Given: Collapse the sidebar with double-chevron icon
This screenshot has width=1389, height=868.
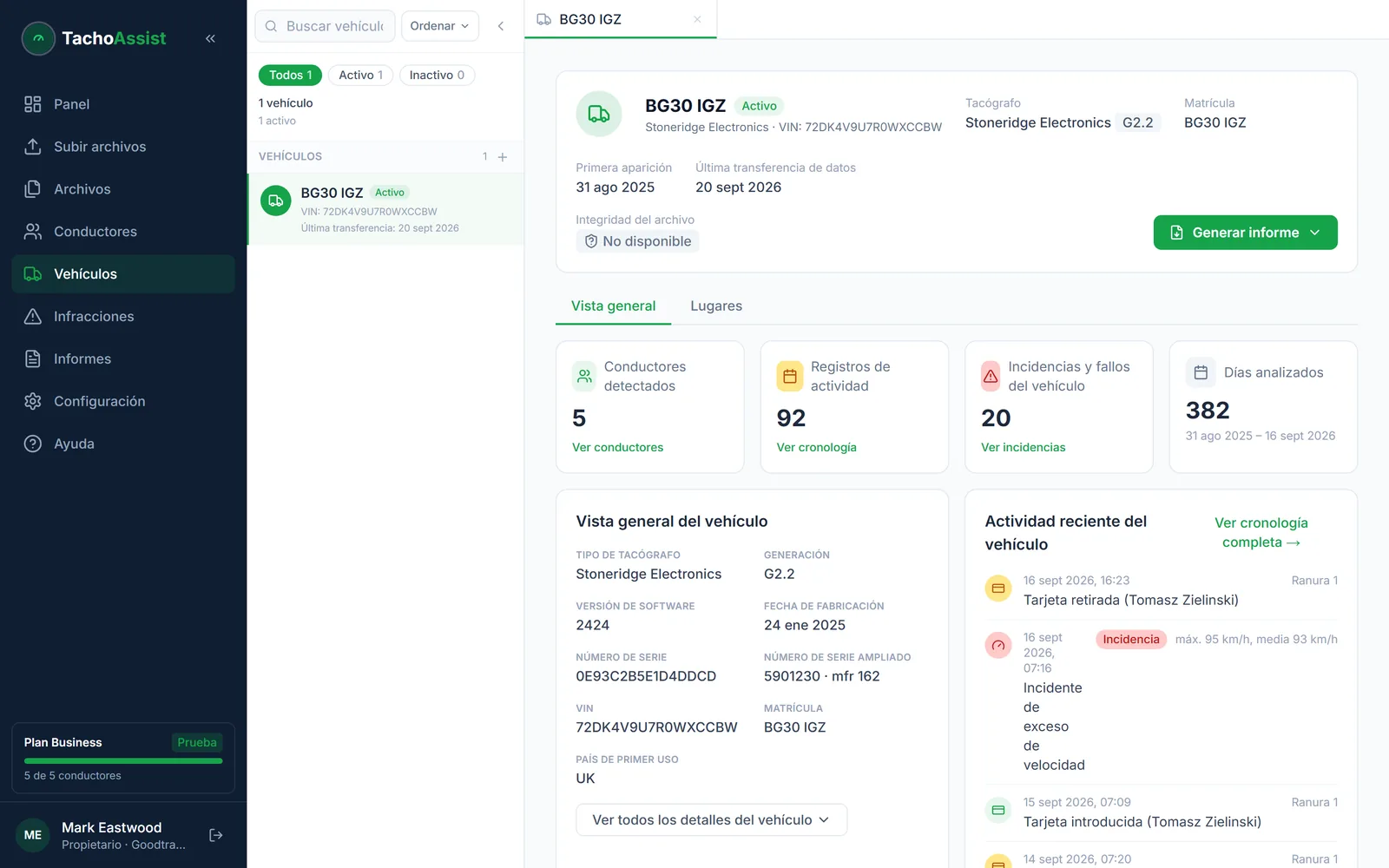Looking at the screenshot, I should point(210,38).
